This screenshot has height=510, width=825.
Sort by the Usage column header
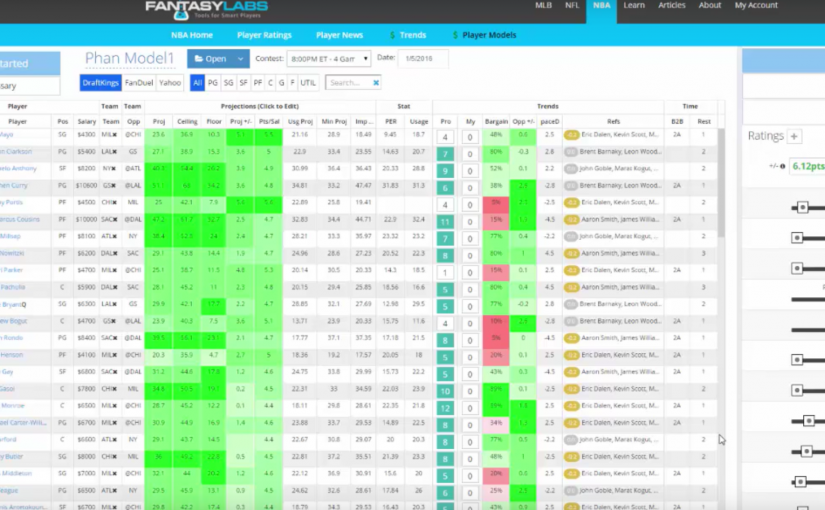click(419, 122)
